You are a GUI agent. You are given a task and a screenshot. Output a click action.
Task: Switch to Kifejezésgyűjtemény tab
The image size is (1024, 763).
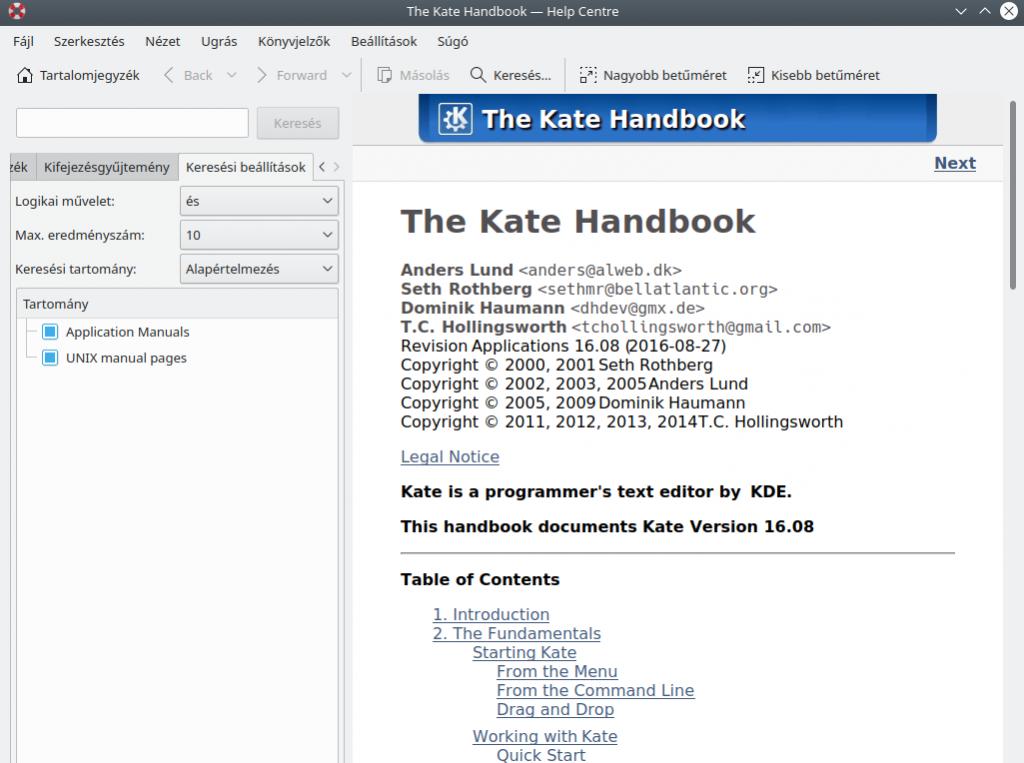[106, 167]
